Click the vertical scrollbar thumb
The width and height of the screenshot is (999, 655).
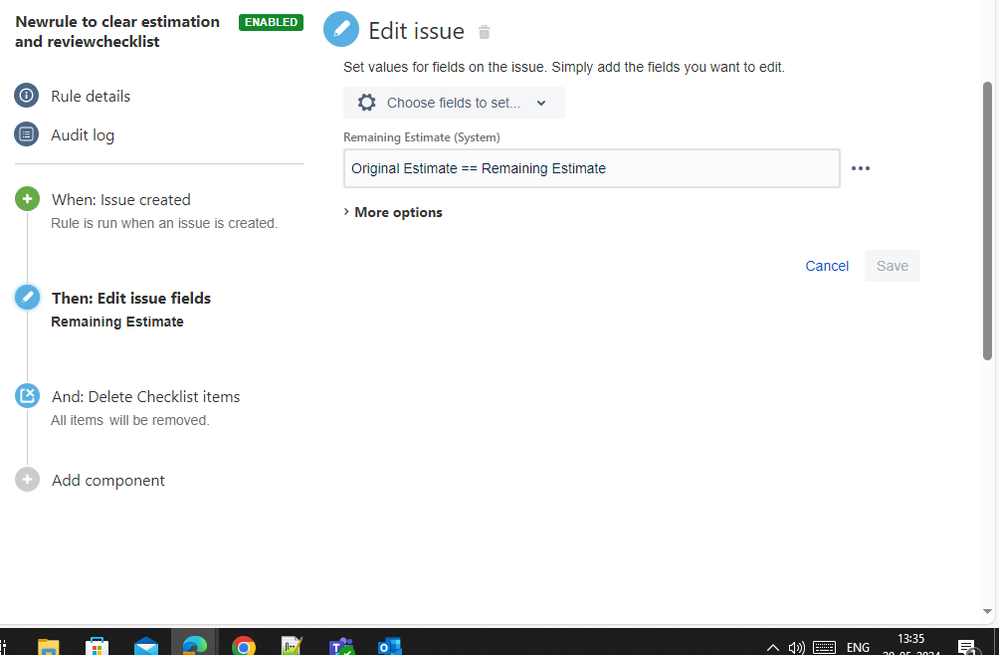[987, 220]
